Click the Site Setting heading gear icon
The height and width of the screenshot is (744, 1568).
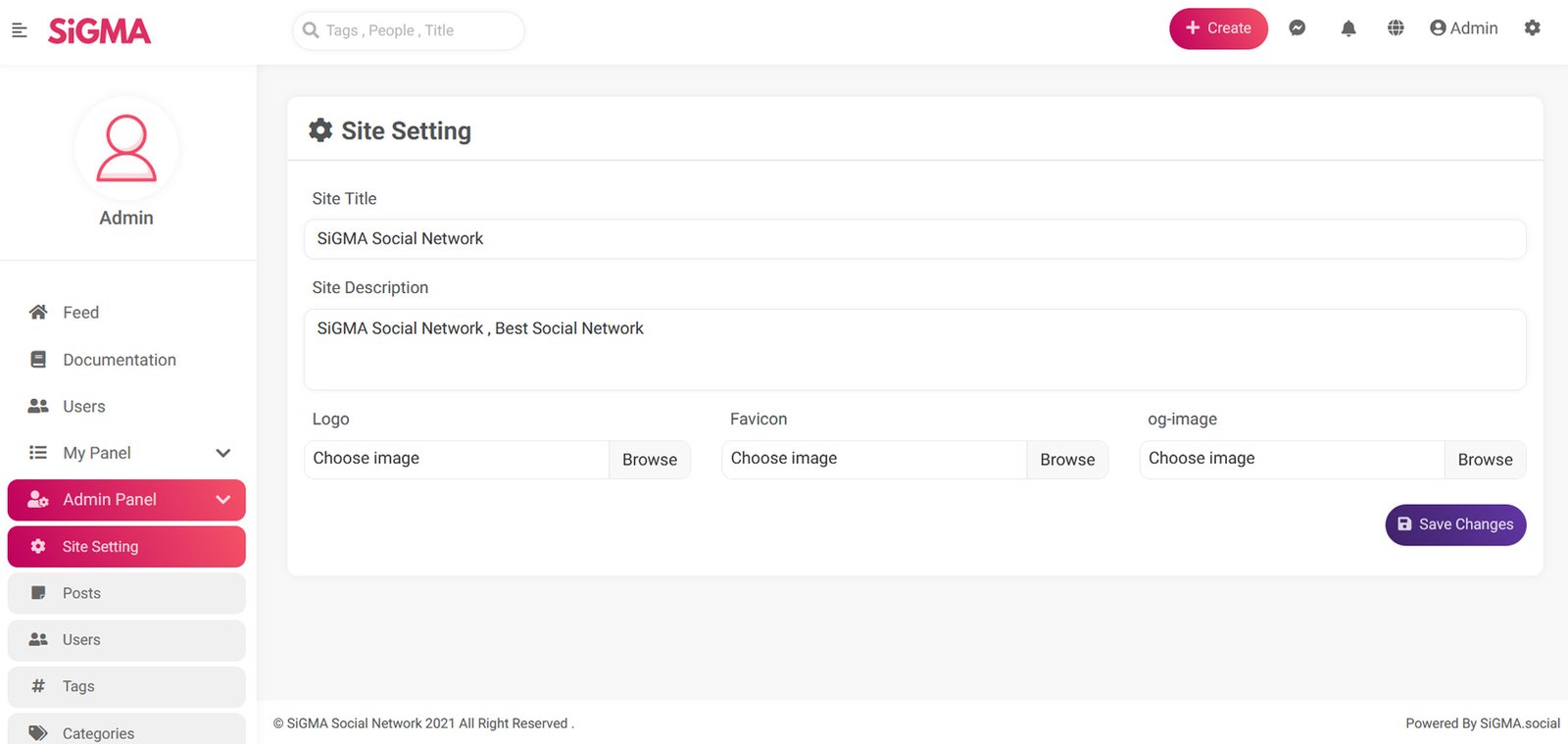coord(320,130)
